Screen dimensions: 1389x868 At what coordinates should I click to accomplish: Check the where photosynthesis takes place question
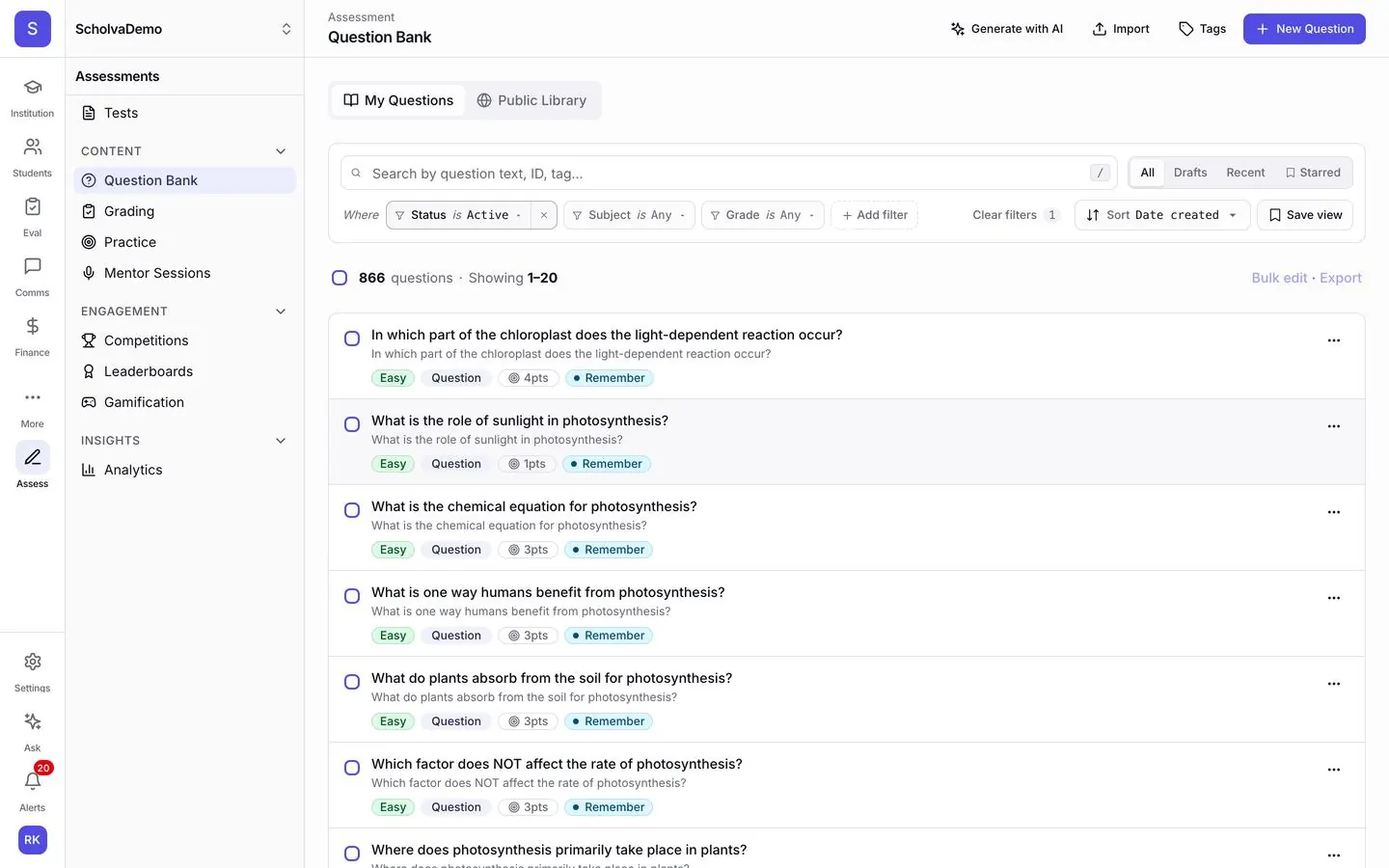click(x=352, y=854)
